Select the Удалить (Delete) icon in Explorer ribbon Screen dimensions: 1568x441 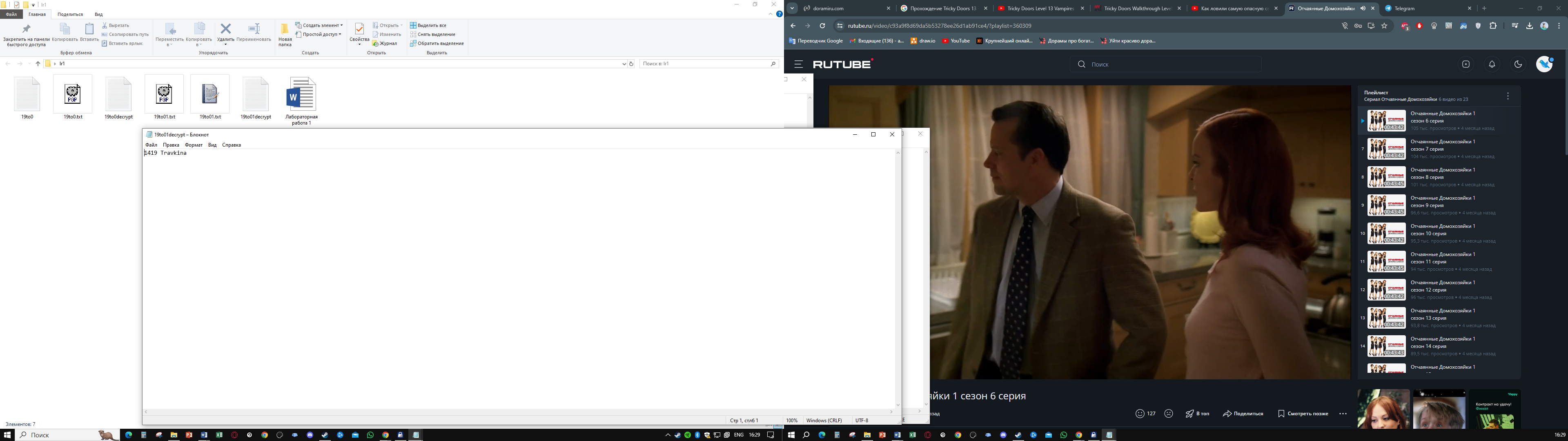[225, 34]
